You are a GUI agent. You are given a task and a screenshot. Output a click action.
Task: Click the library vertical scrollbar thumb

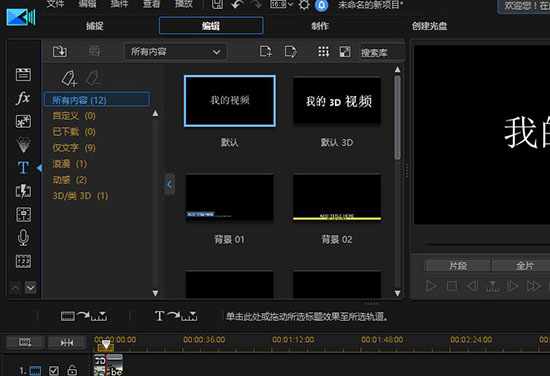point(397,118)
